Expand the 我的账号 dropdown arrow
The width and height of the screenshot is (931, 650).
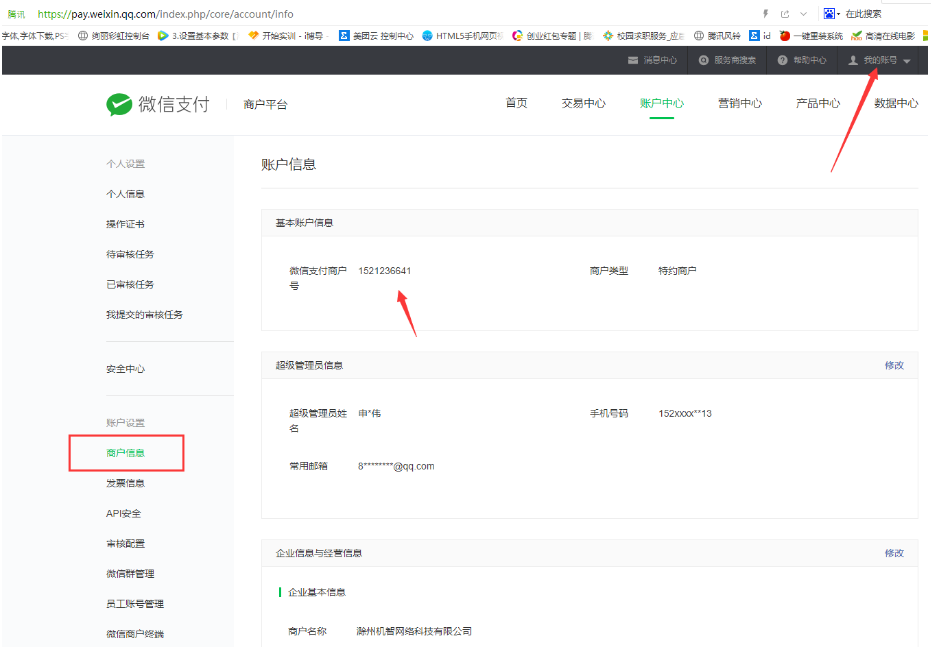907,61
